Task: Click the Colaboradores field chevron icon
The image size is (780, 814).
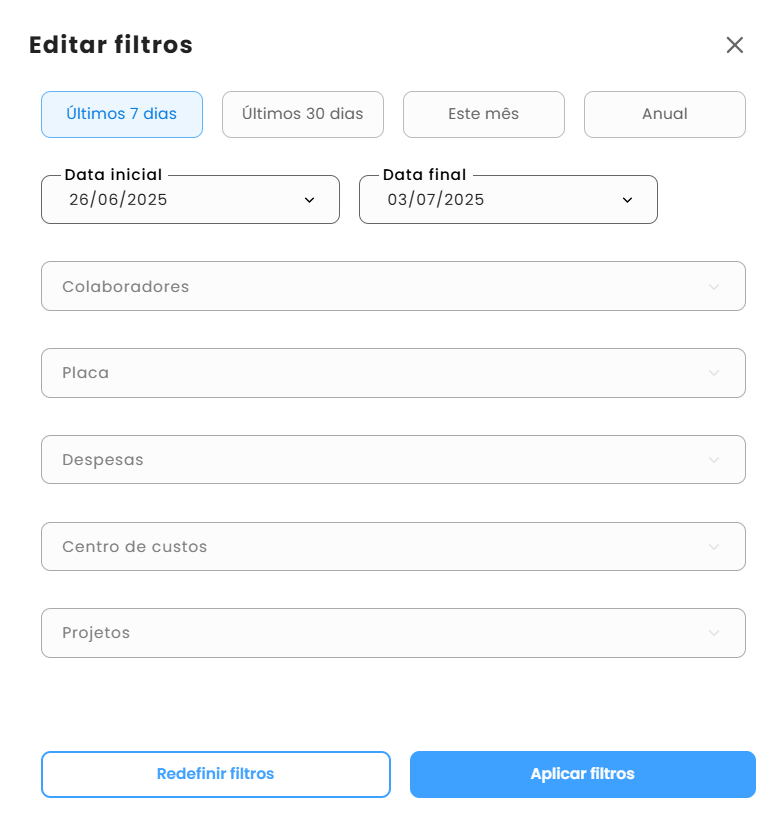Action: point(714,287)
